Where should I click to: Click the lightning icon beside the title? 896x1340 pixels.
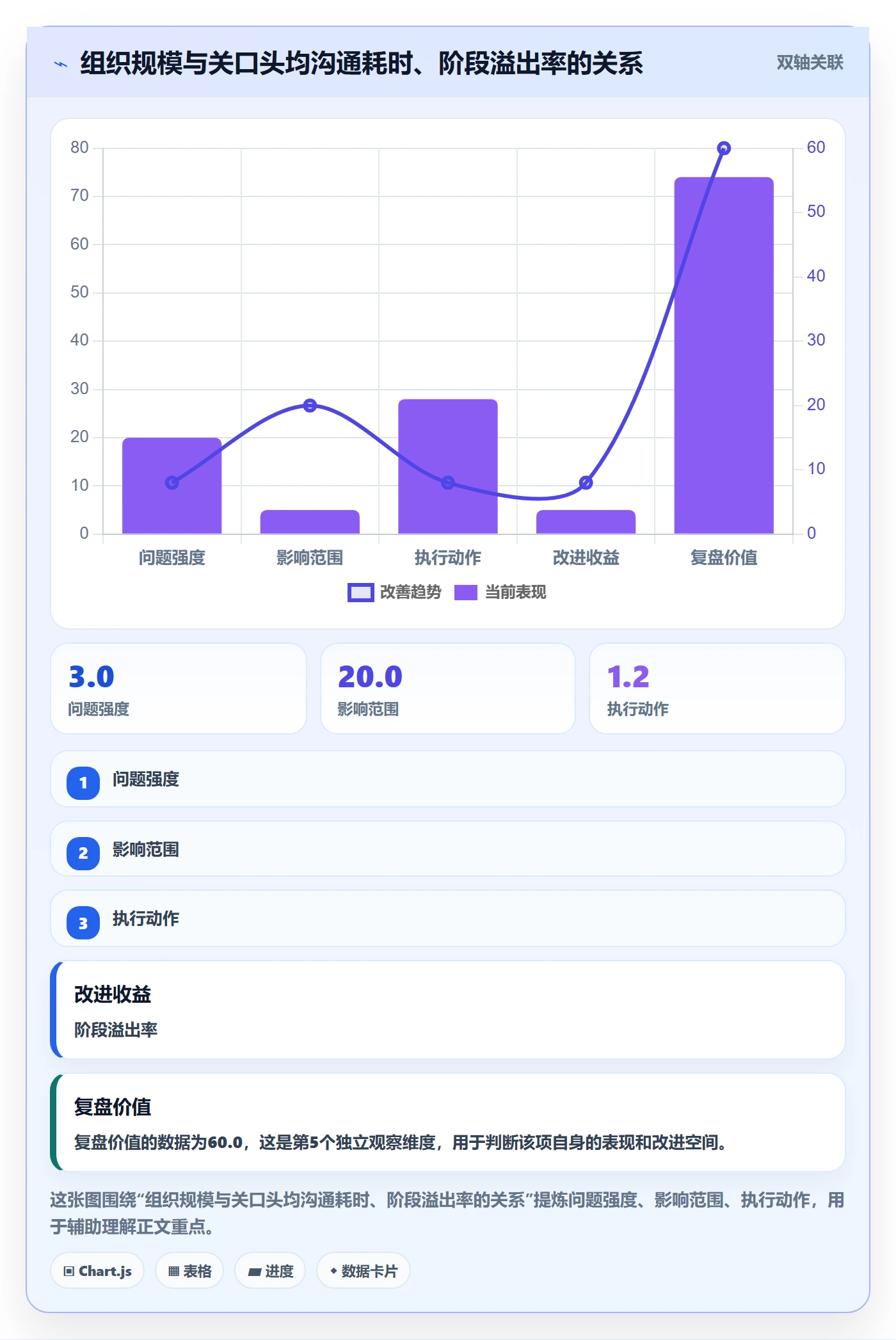pyautogui.click(x=61, y=64)
